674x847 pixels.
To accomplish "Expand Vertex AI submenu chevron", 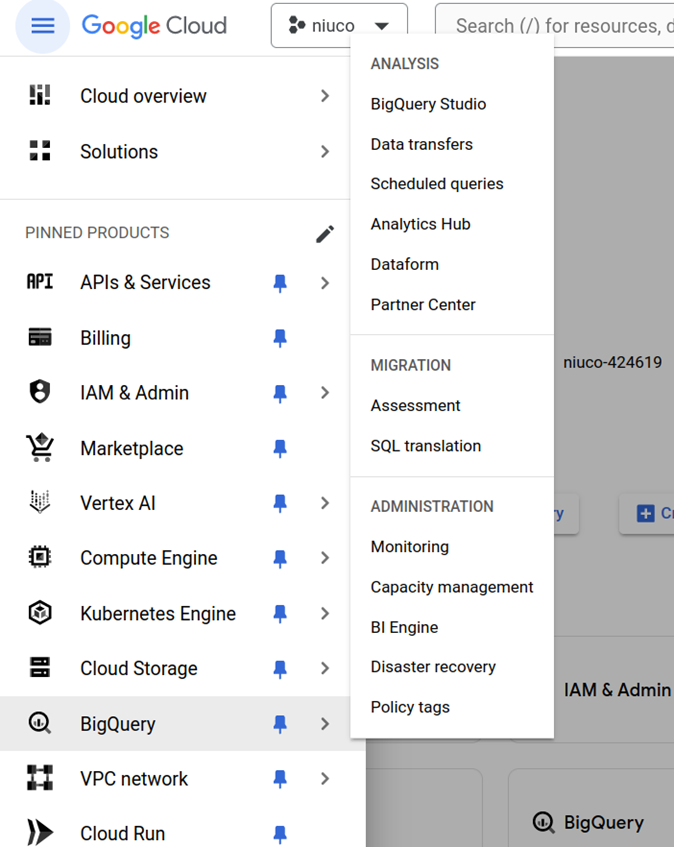I will pyautogui.click(x=325, y=503).
